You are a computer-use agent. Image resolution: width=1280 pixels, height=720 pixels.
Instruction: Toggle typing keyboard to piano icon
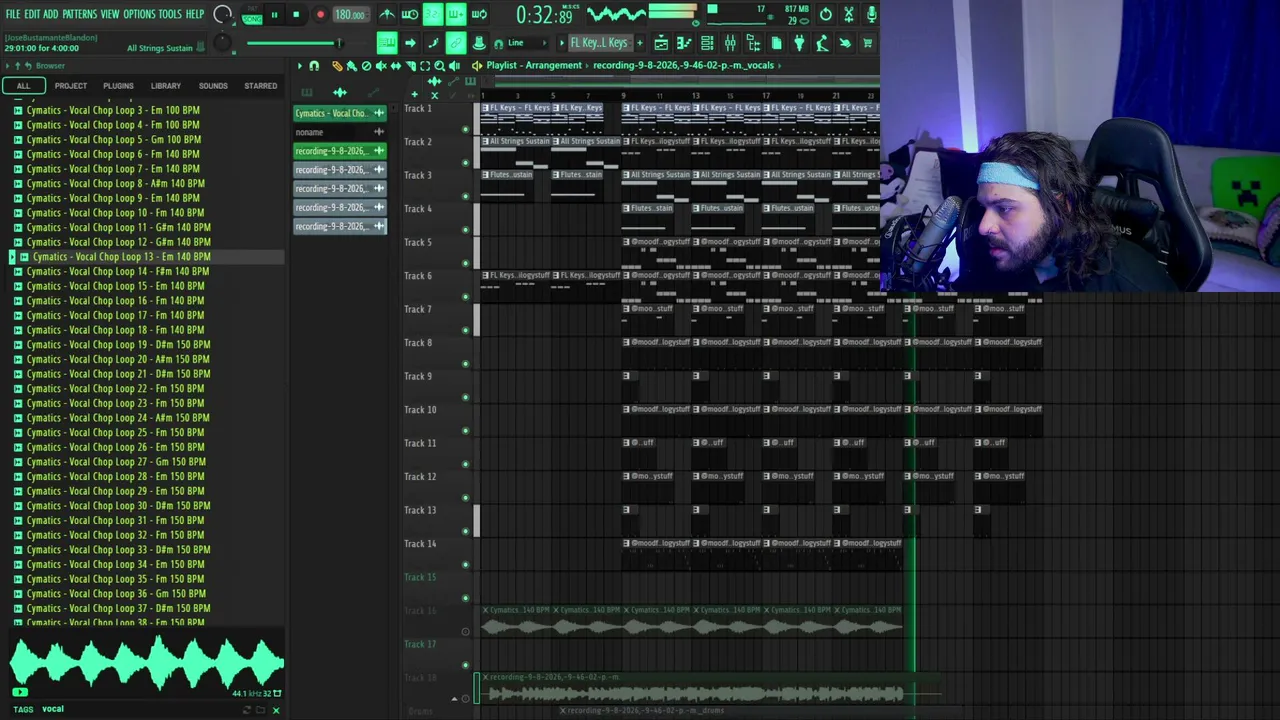click(387, 43)
